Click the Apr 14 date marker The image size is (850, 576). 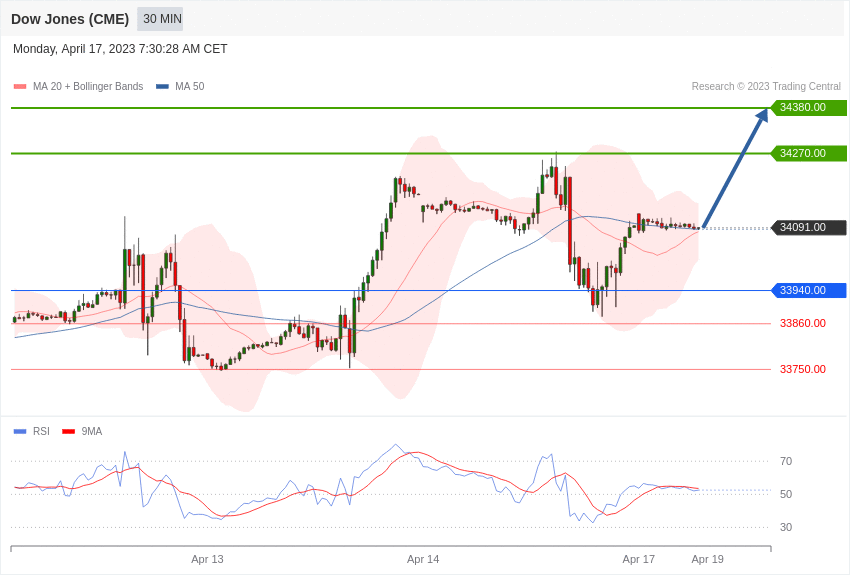pos(423,559)
